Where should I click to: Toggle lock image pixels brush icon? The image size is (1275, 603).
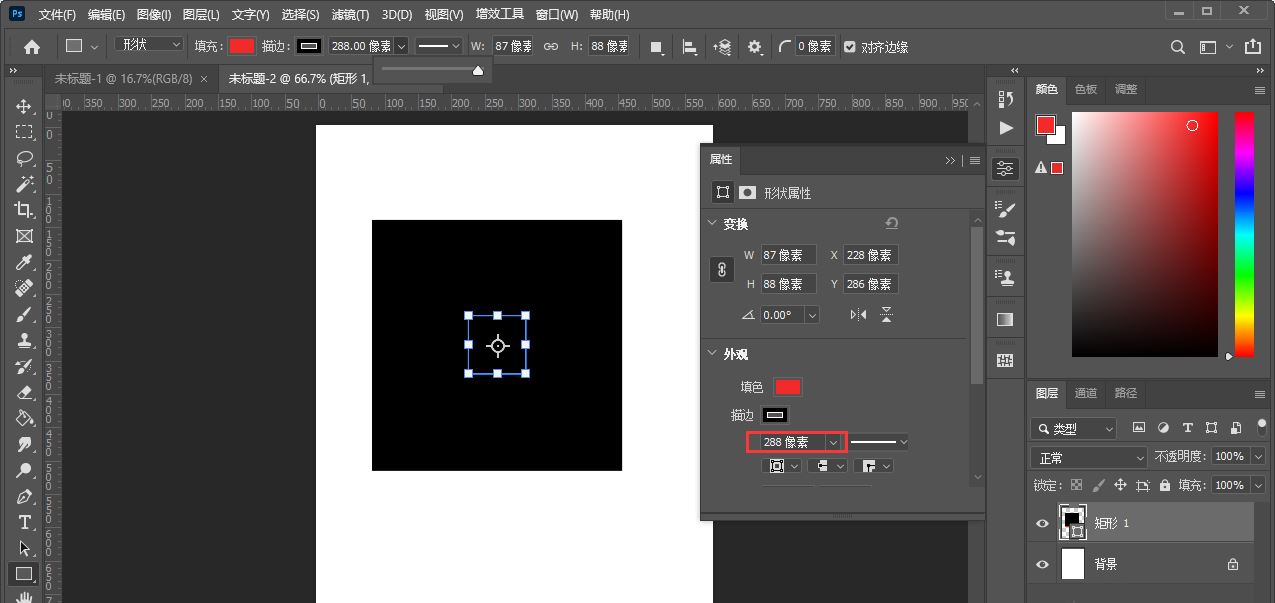(1099, 485)
